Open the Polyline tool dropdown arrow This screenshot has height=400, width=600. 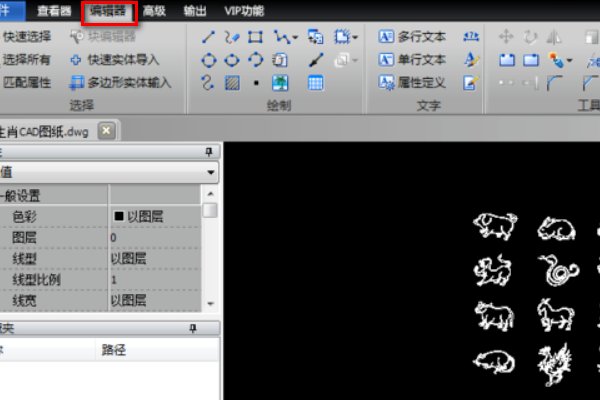(295, 38)
